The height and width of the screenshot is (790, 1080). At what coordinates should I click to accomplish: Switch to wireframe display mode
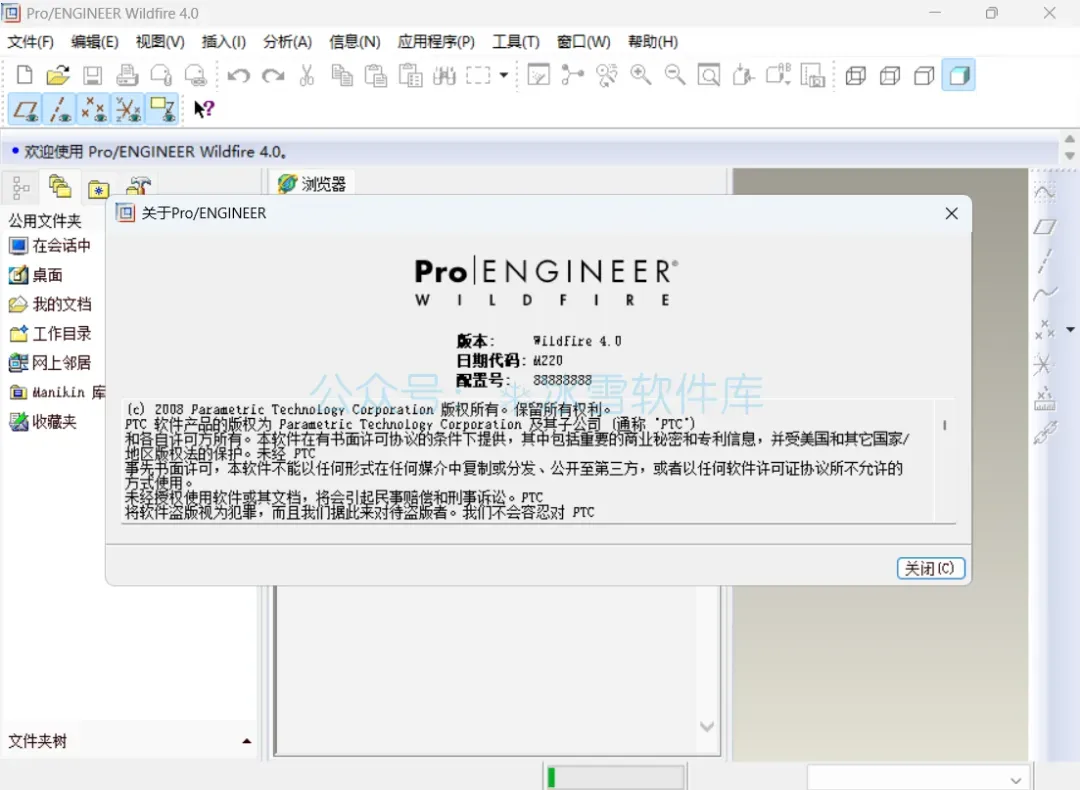(x=855, y=76)
